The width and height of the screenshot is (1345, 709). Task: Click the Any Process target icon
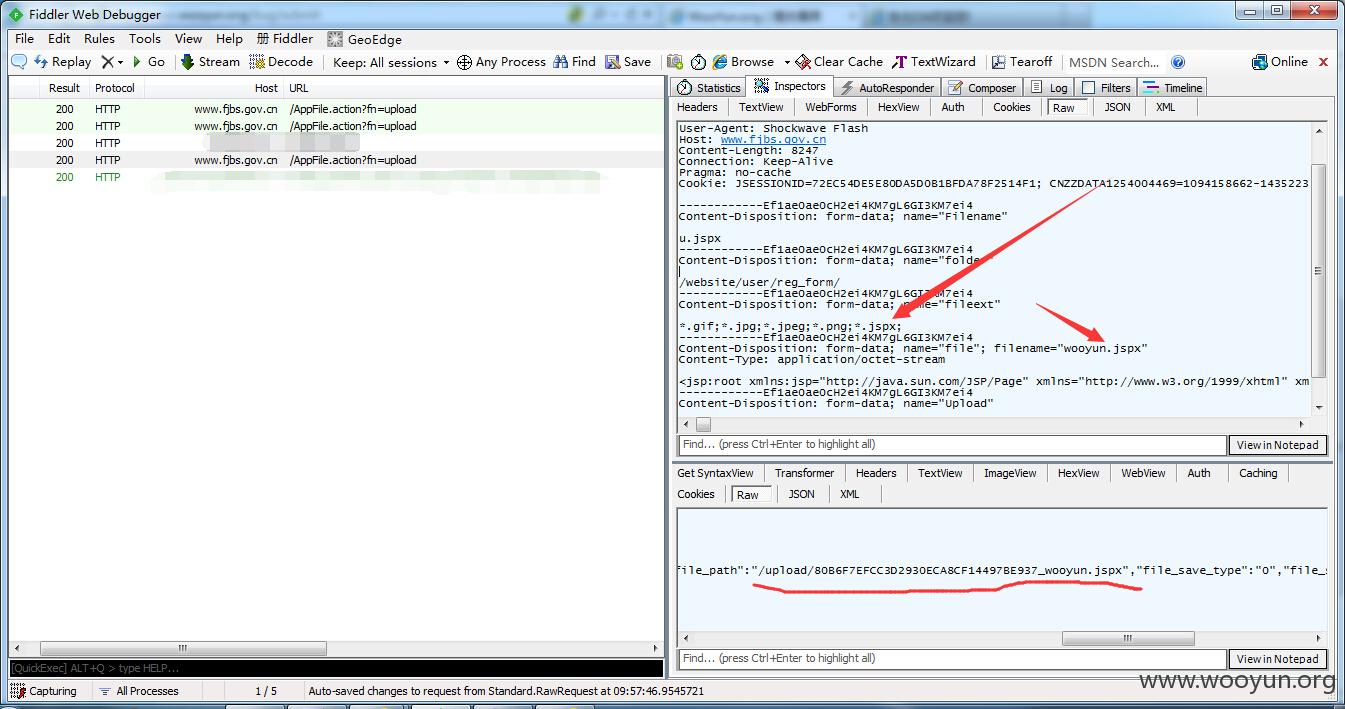tap(464, 62)
